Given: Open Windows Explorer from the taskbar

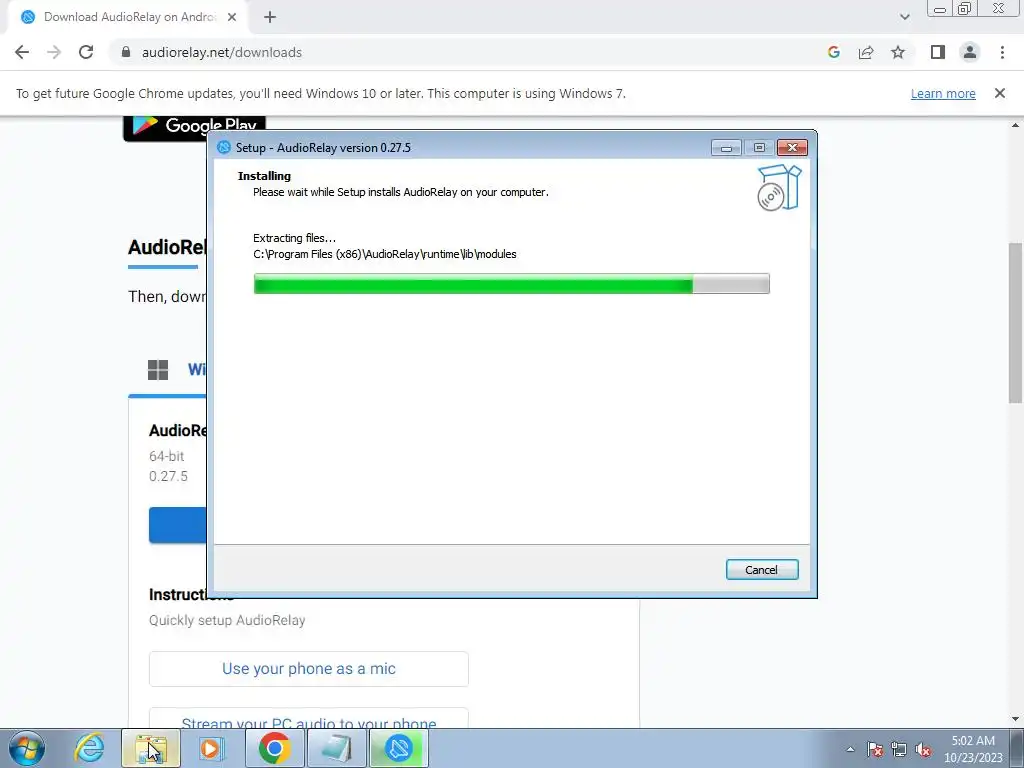Looking at the screenshot, I should [x=151, y=748].
